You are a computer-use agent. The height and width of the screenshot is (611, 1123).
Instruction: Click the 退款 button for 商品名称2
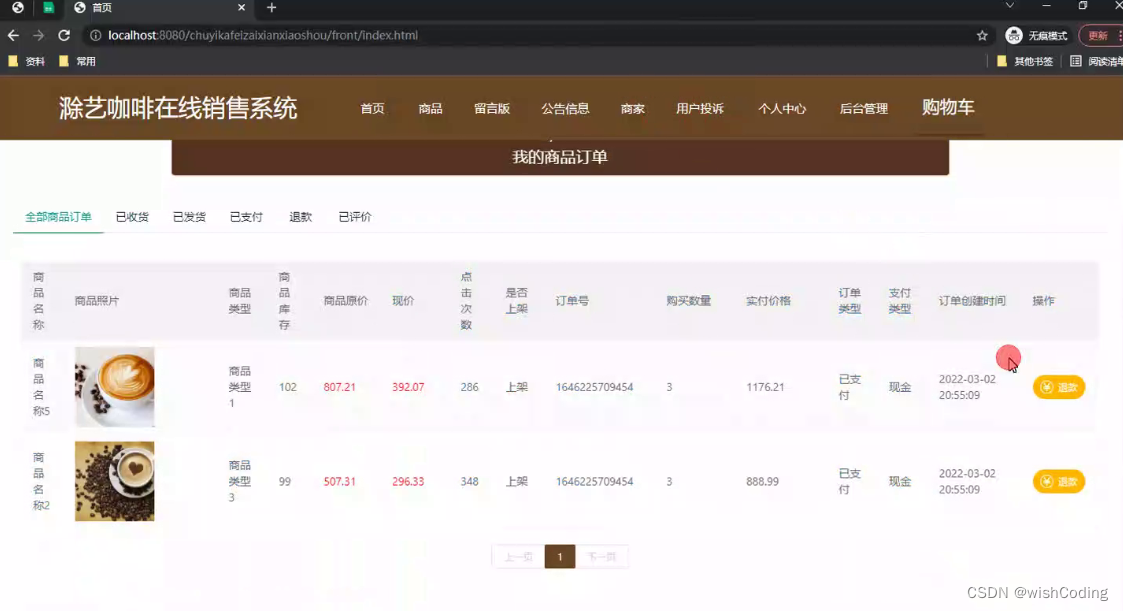(x=1058, y=481)
